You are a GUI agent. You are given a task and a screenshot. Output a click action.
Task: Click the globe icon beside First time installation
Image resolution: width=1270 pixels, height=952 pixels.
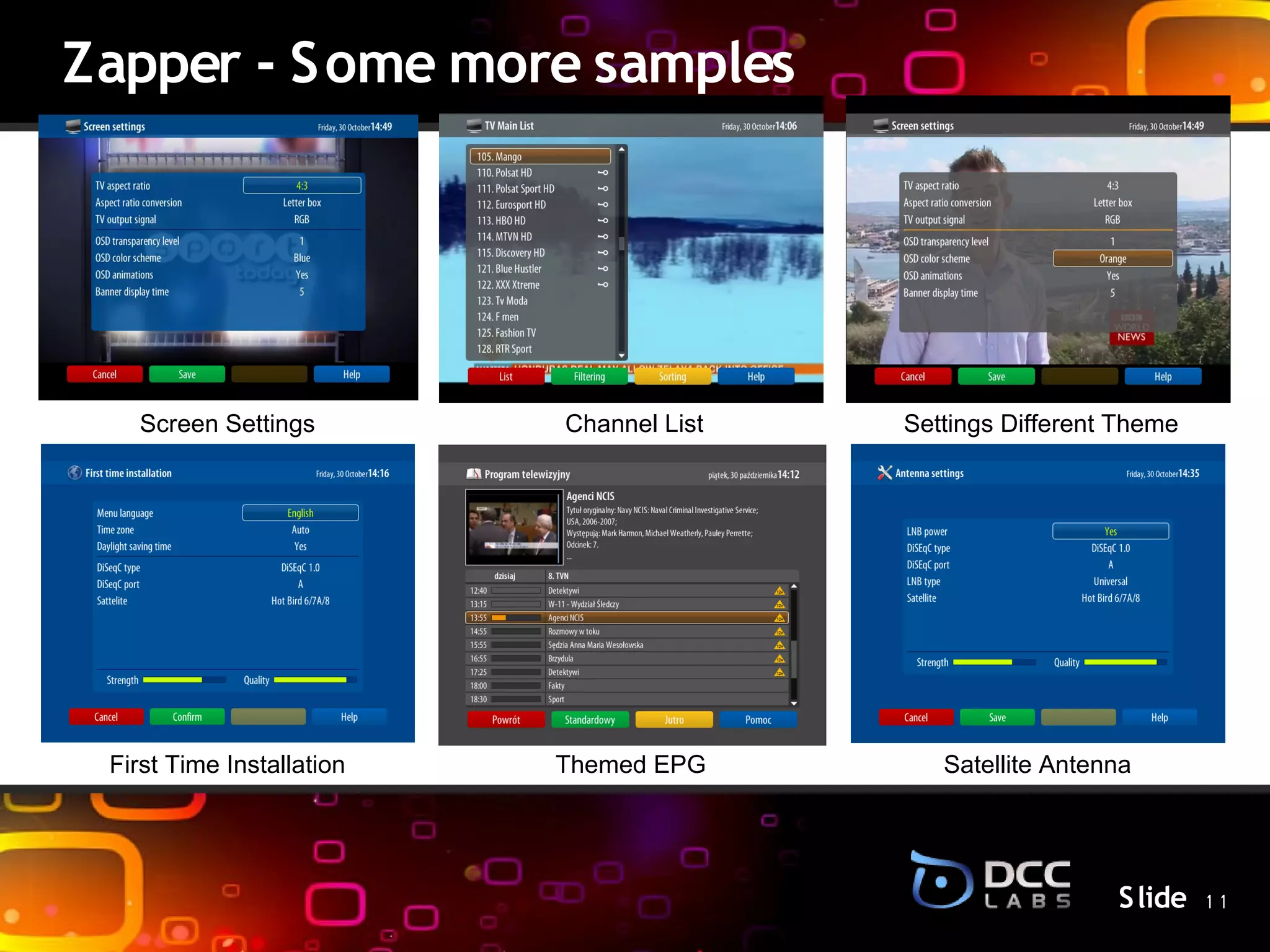[x=74, y=473]
